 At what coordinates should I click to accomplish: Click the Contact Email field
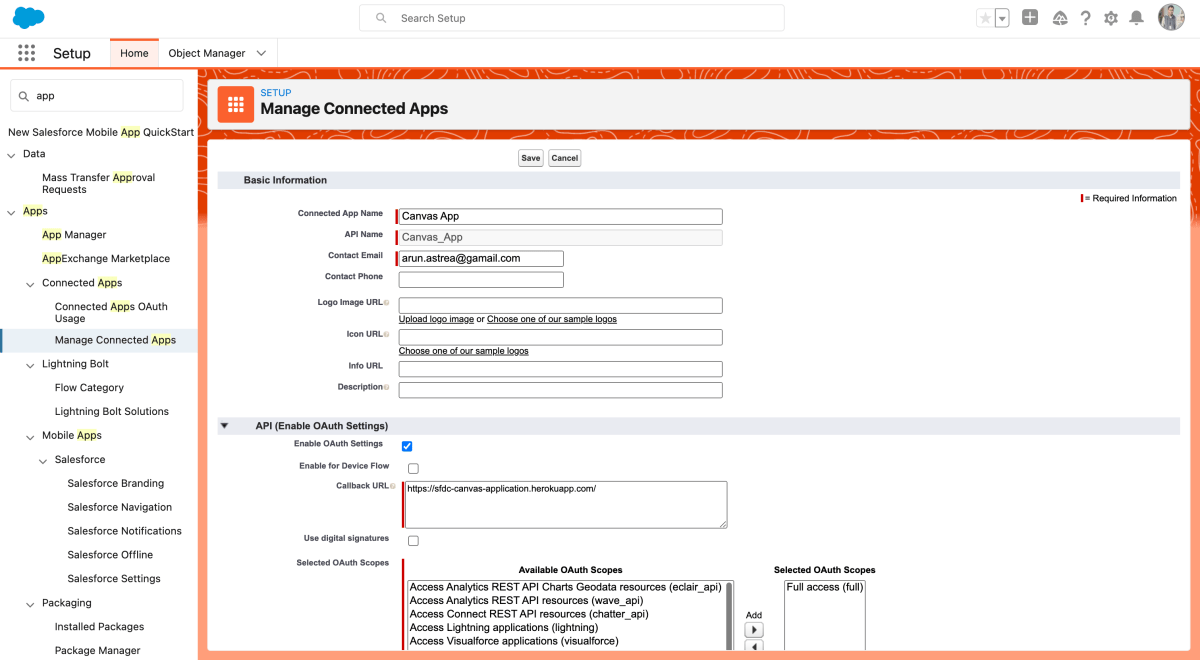(481, 258)
